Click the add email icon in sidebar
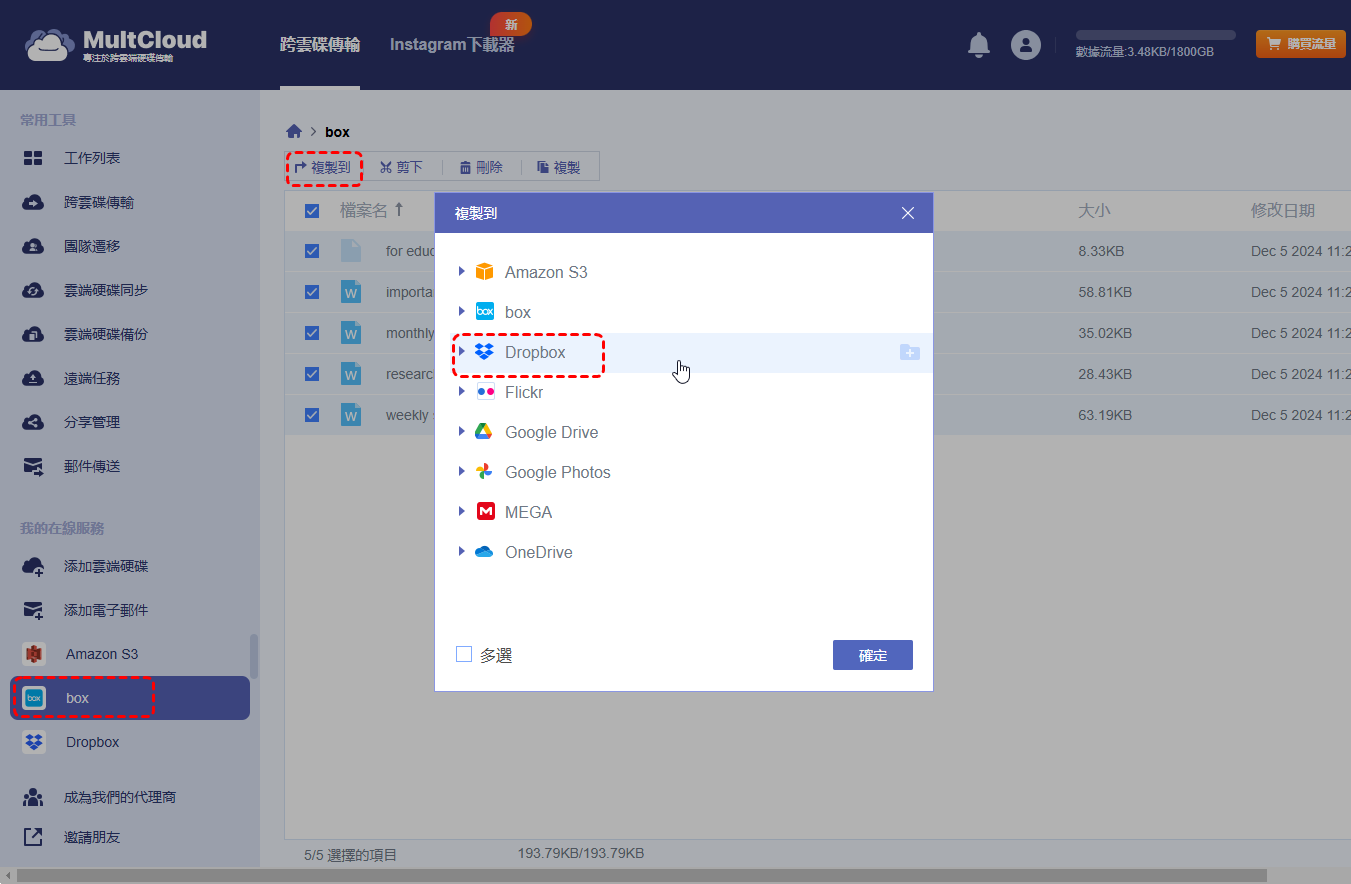Screen dimensions: 1351x884 click(x=33, y=610)
